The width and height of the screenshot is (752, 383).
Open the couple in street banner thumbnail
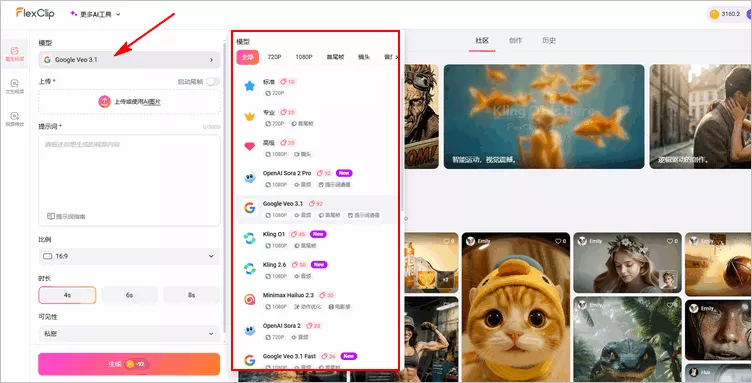[x=701, y=116]
